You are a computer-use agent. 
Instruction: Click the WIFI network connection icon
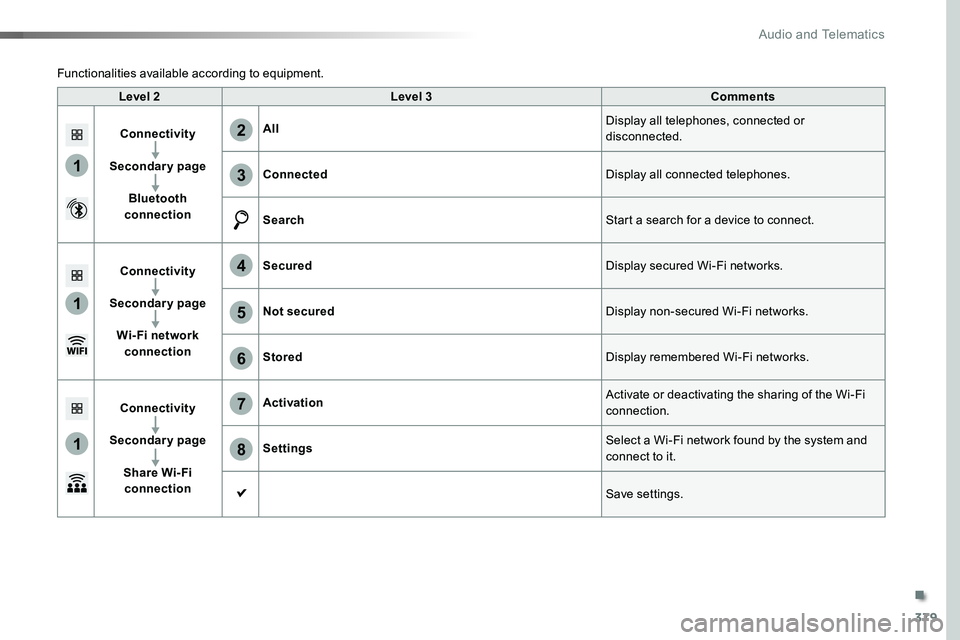[x=77, y=345]
